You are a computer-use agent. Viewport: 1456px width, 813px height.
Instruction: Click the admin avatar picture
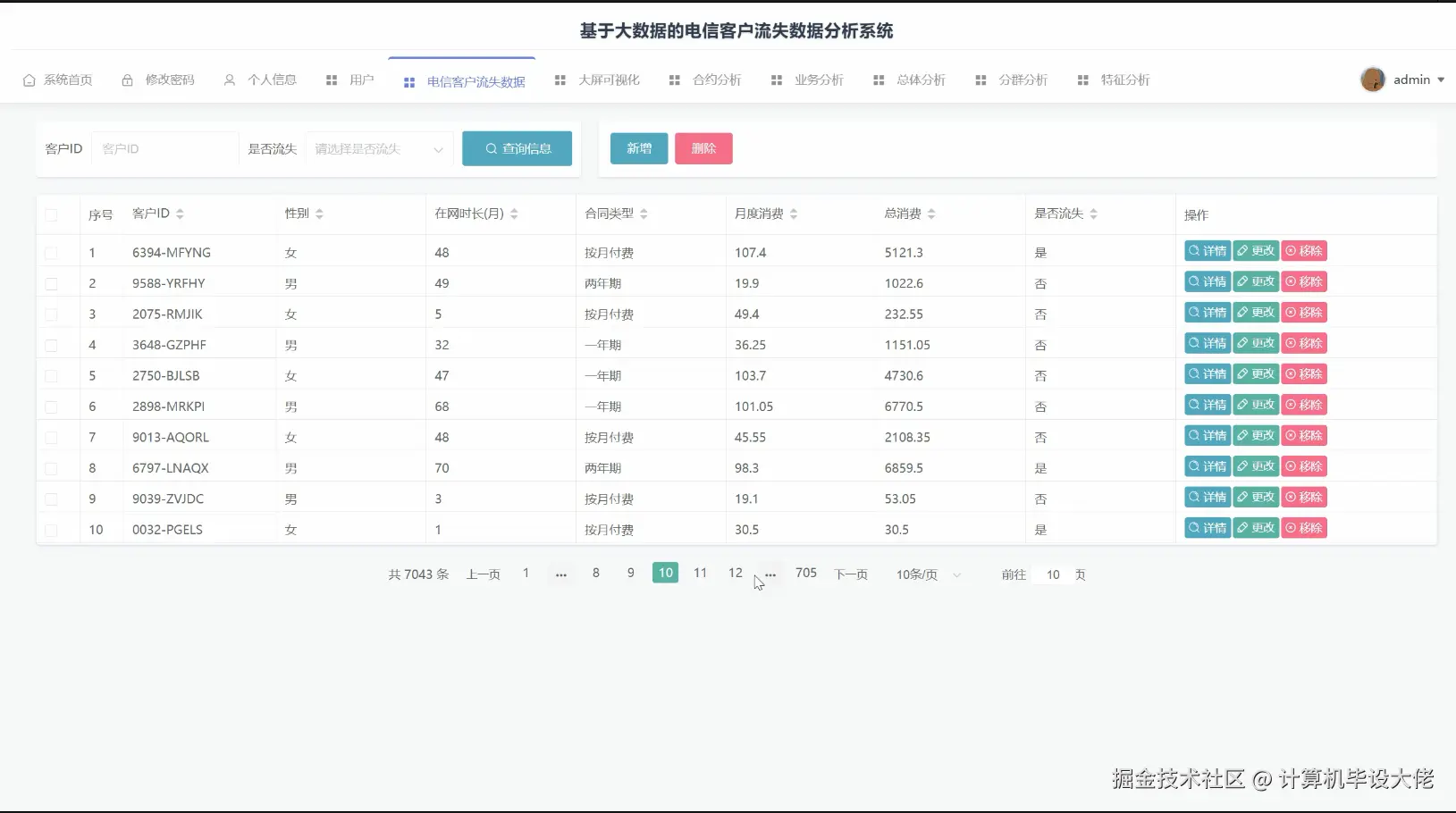[1374, 80]
